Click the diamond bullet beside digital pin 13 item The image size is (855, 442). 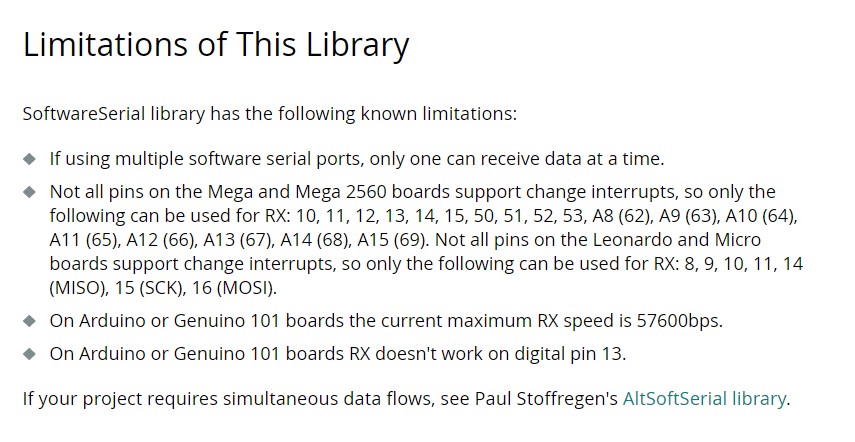[x=30, y=354]
